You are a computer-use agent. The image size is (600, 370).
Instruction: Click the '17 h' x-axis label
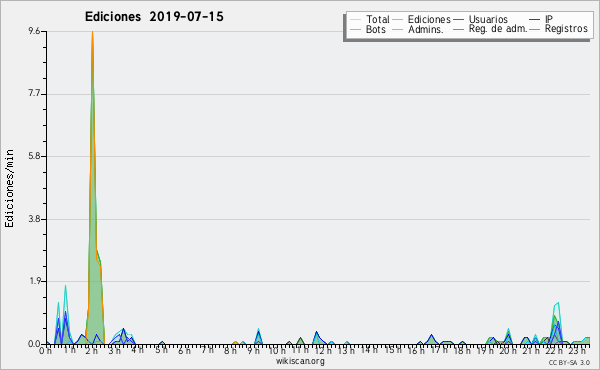tap(439, 350)
